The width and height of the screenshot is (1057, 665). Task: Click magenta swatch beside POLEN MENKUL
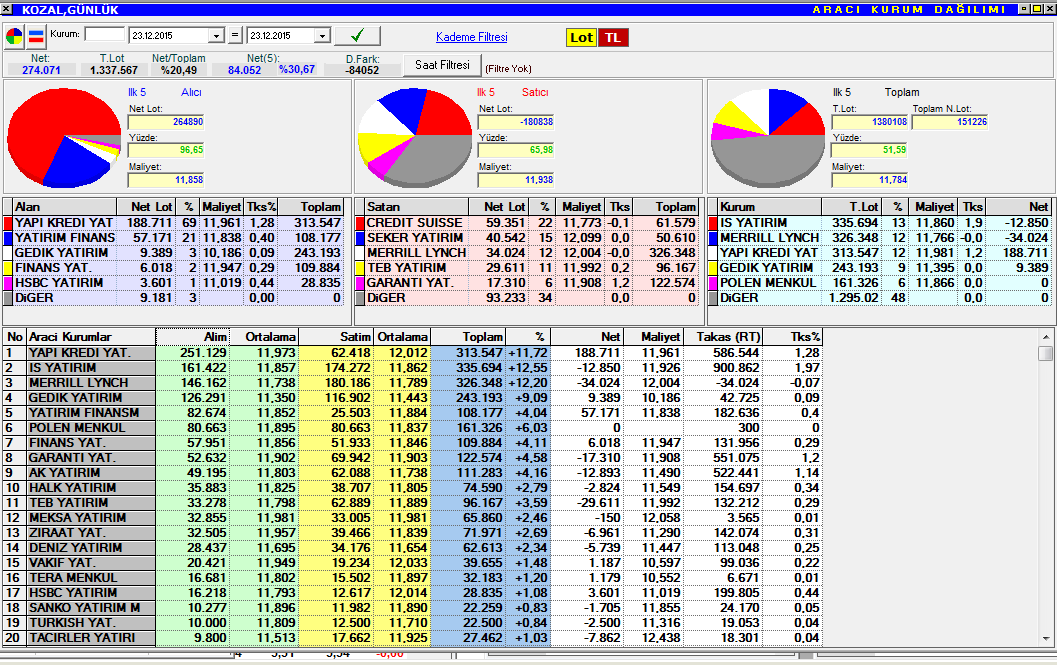pyautogui.click(x=712, y=284)
